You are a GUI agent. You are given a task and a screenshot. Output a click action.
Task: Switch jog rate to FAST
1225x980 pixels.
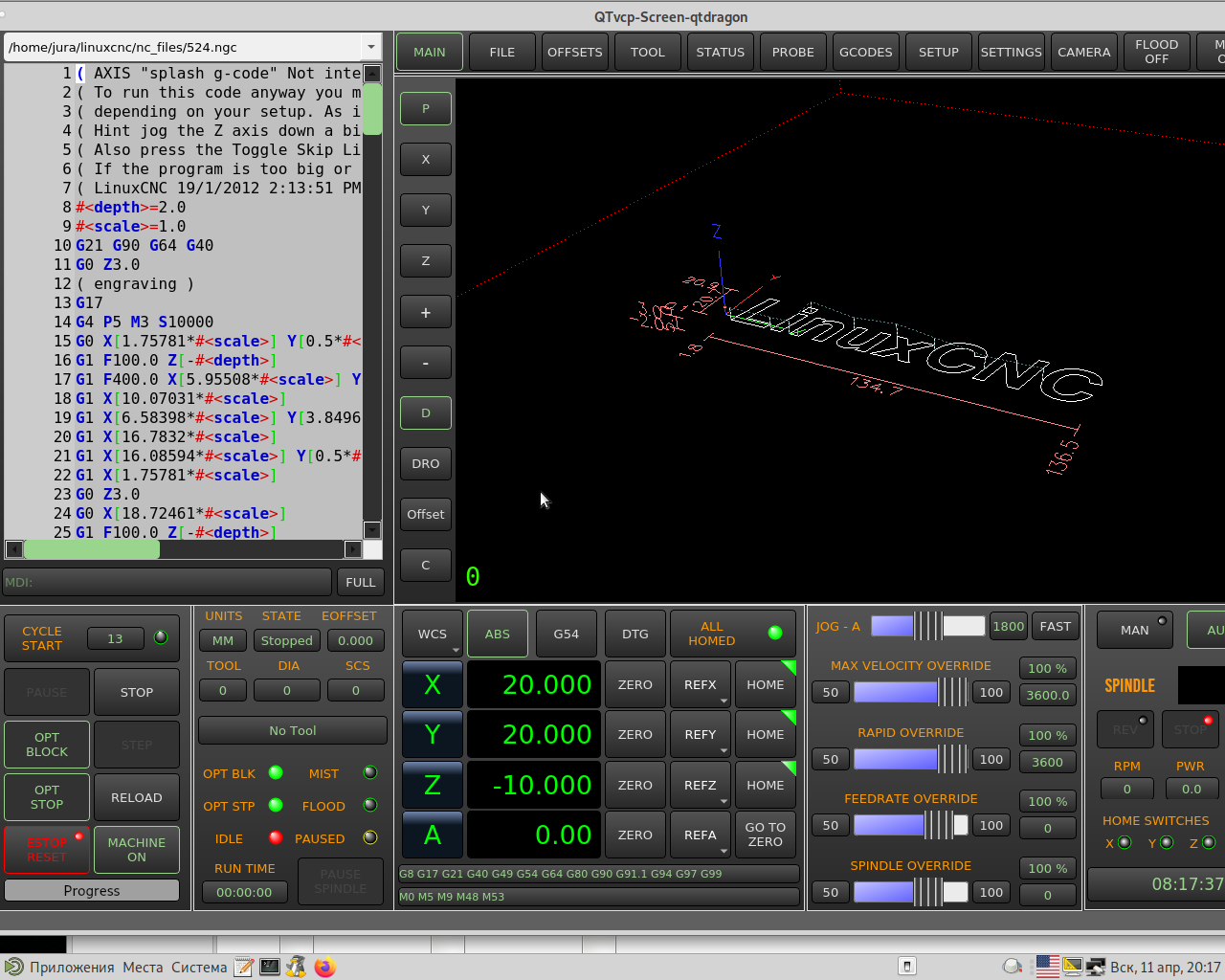click(1056, 626)
